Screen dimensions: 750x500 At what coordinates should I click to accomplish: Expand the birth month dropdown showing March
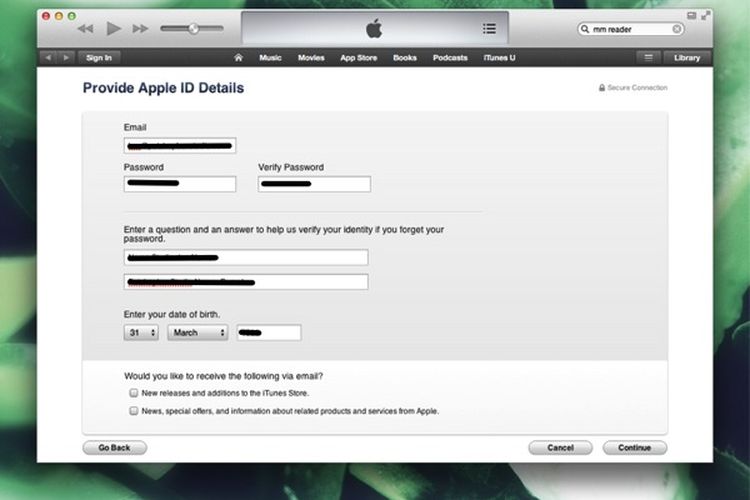pyautogui.click(x=197, y=332)
